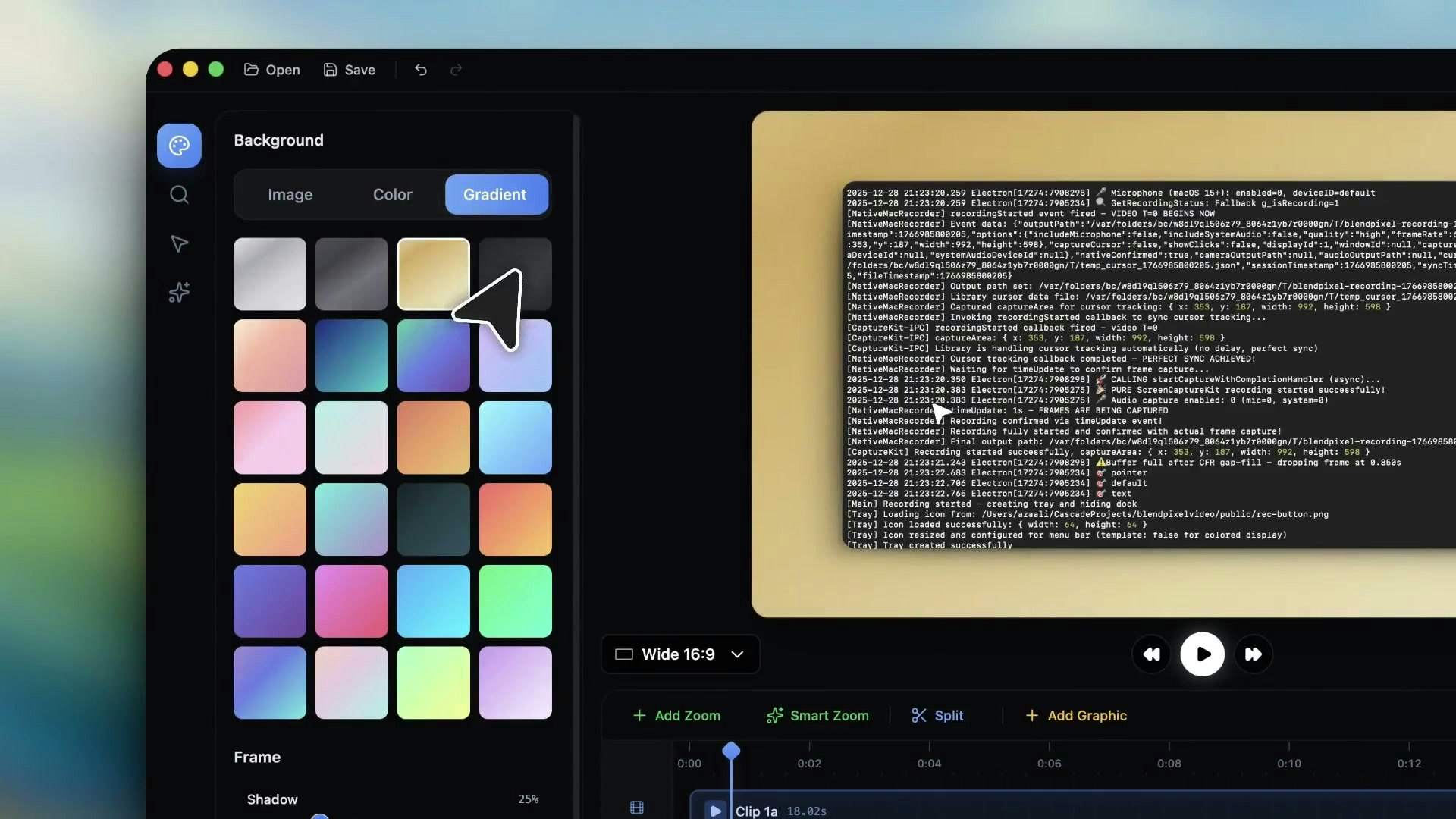Open the Zoom magnifier panel in the sidebar
1456x819 pixels.
point(179,195)
